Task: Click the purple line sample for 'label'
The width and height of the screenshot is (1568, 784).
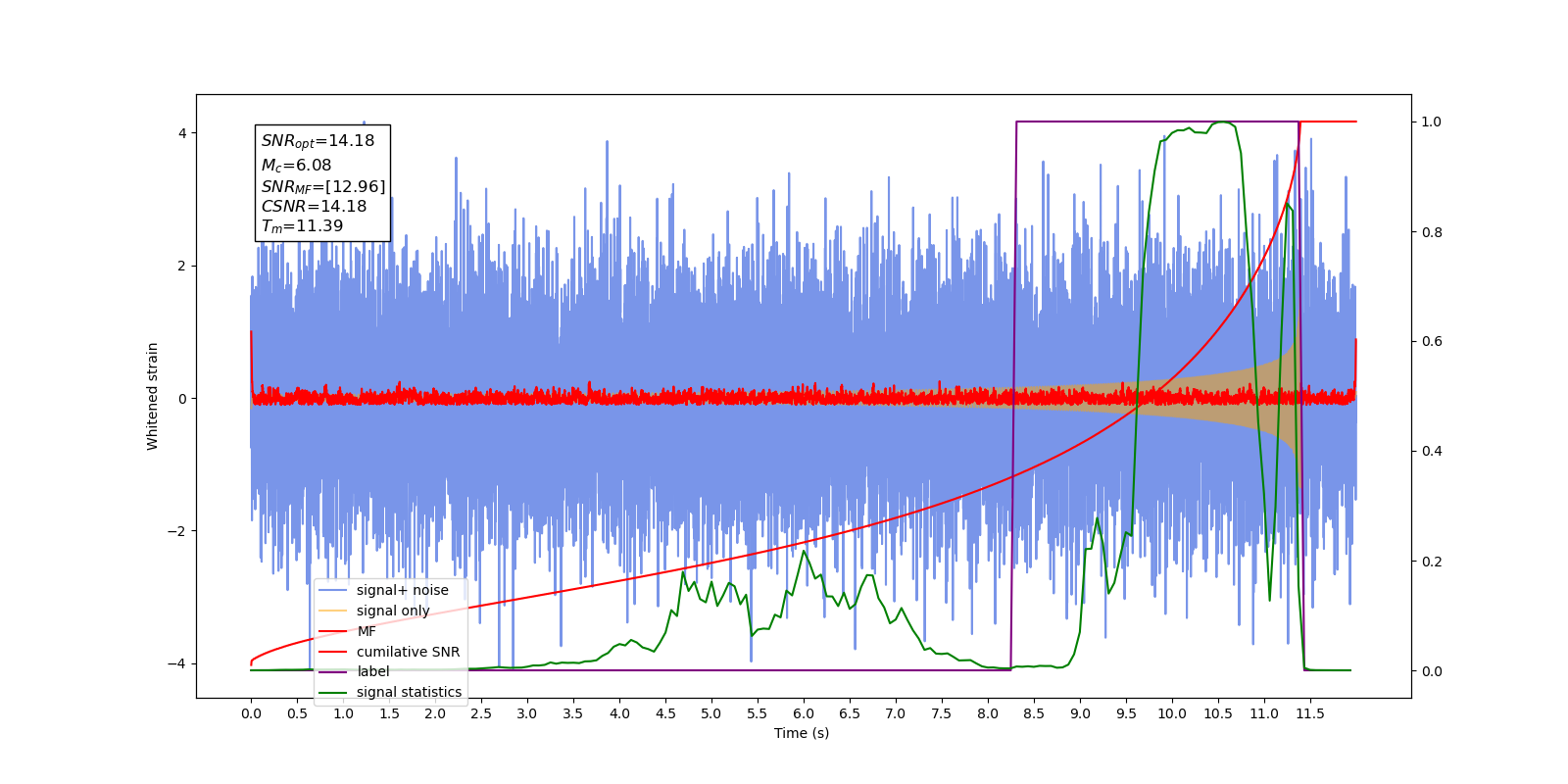Action: pos(333,671)
